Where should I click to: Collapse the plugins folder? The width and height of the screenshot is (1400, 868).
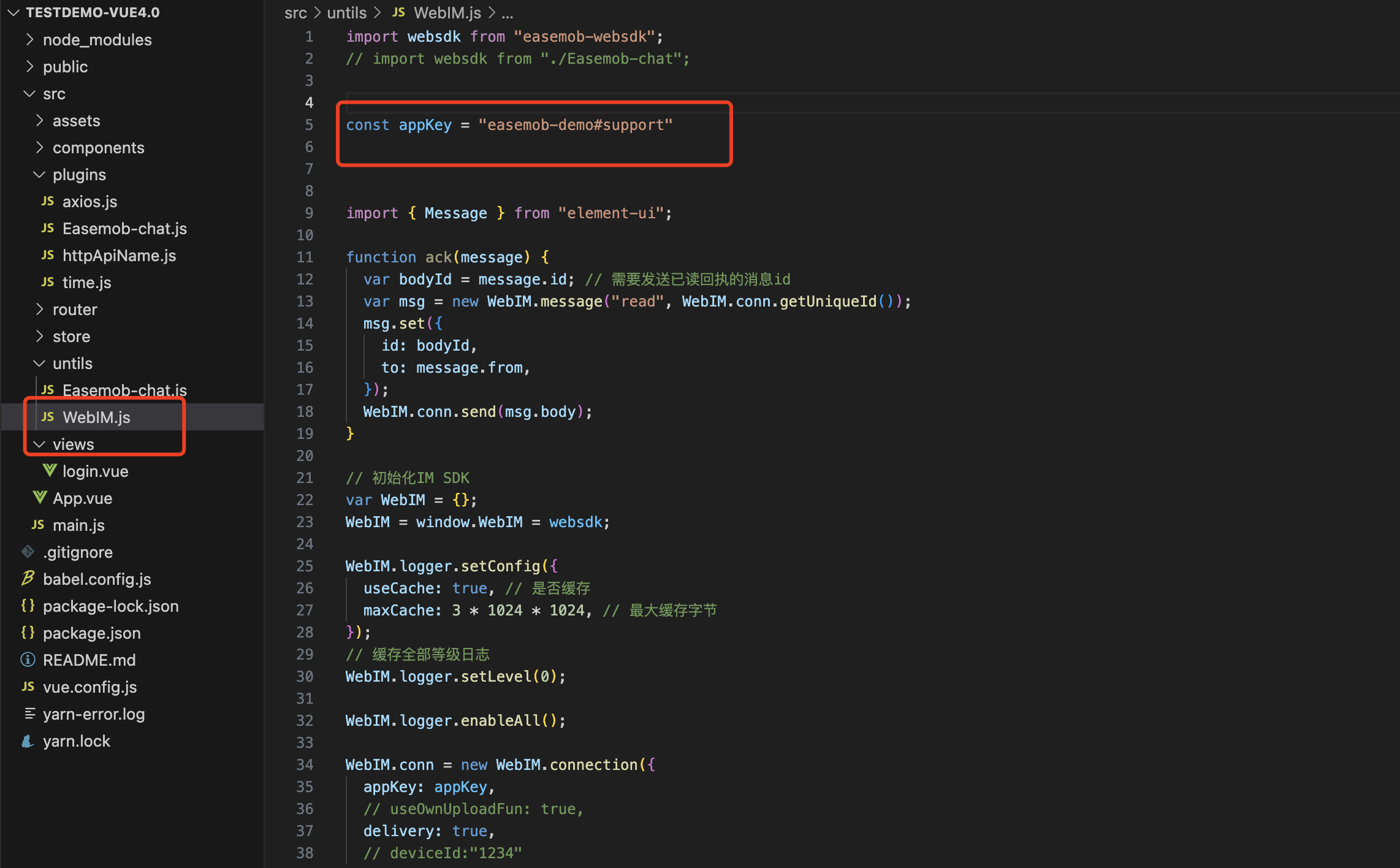(39, 175)
